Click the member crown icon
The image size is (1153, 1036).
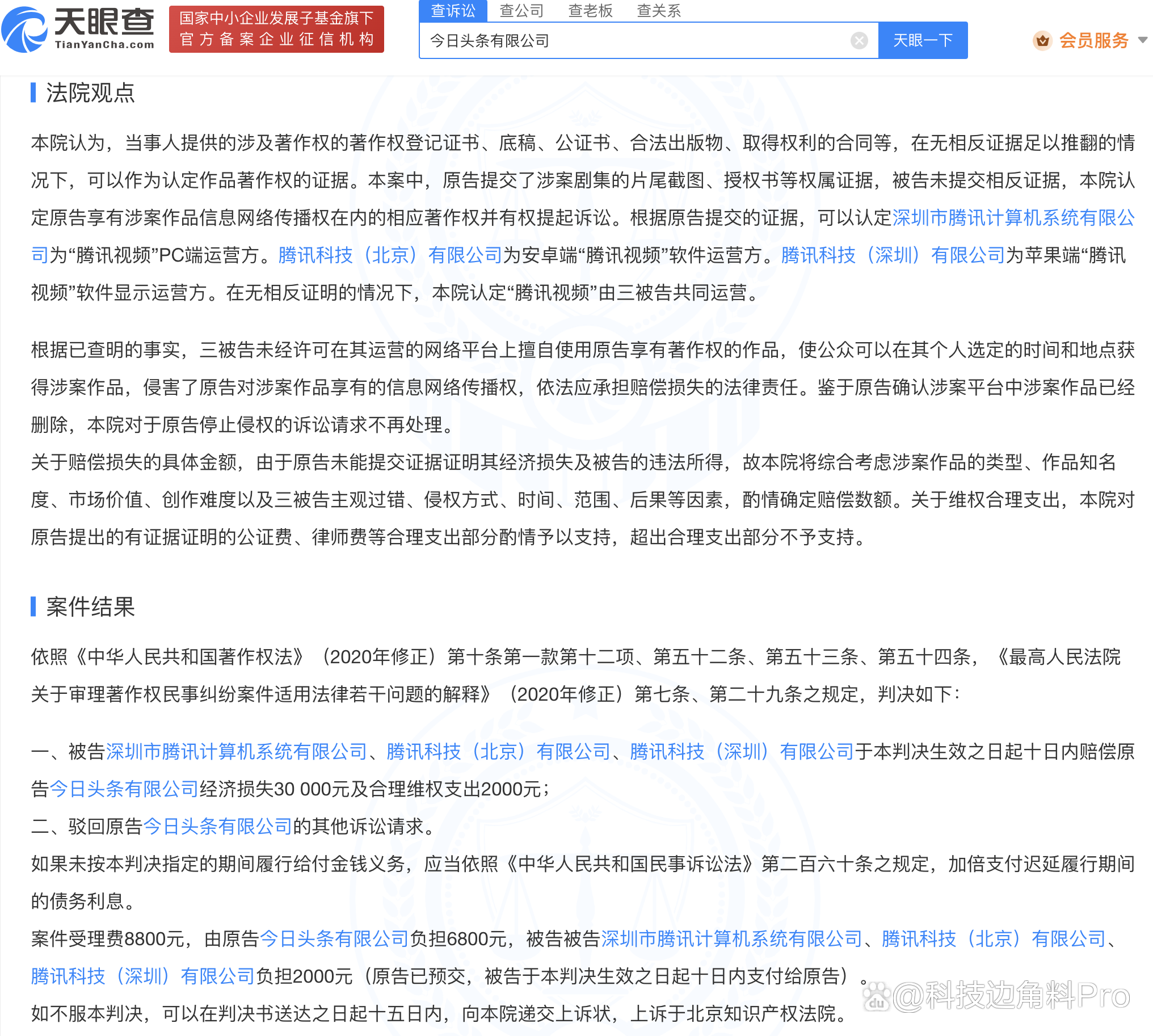[x=1042, y=40]
